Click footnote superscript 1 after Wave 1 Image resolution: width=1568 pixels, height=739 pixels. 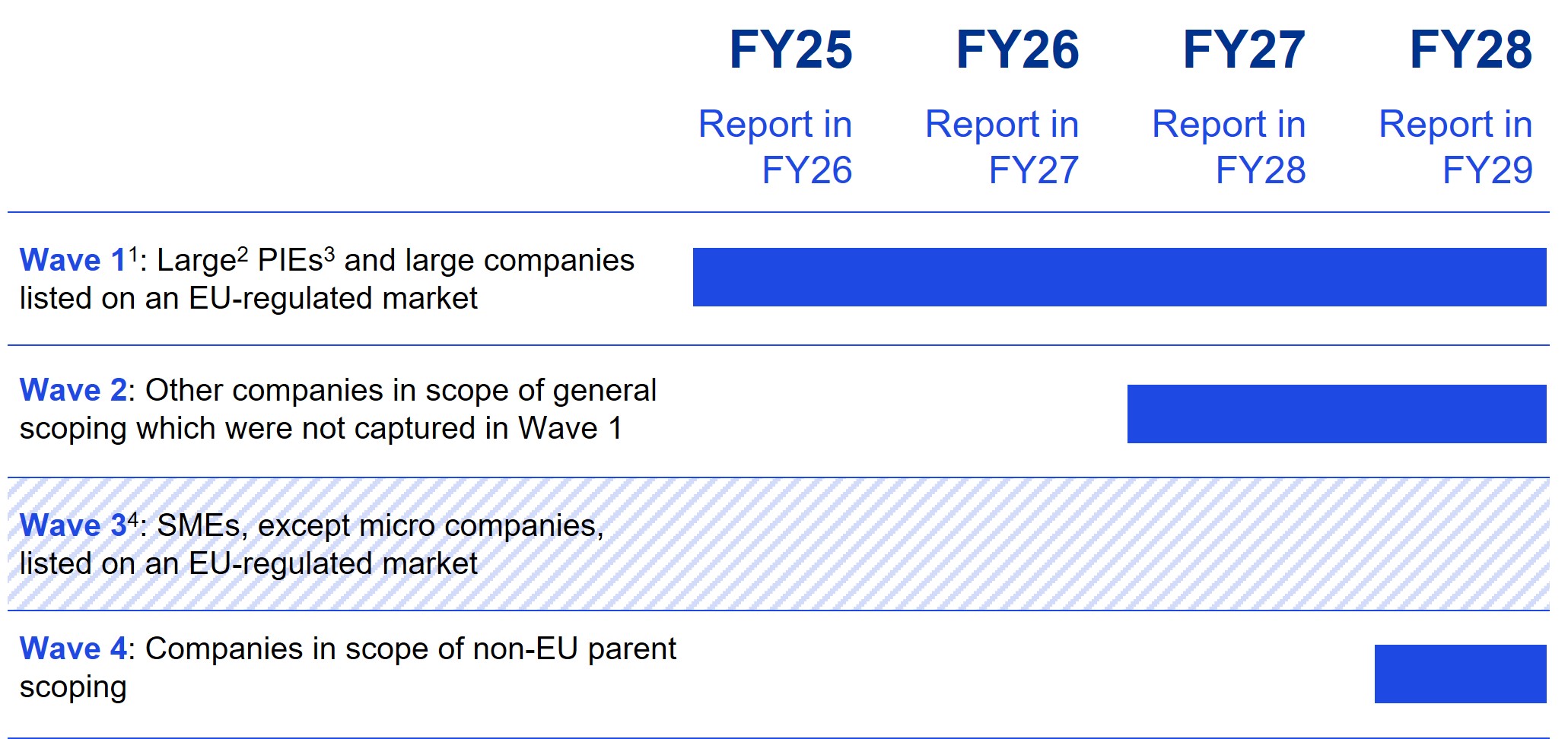pos(133,254)
